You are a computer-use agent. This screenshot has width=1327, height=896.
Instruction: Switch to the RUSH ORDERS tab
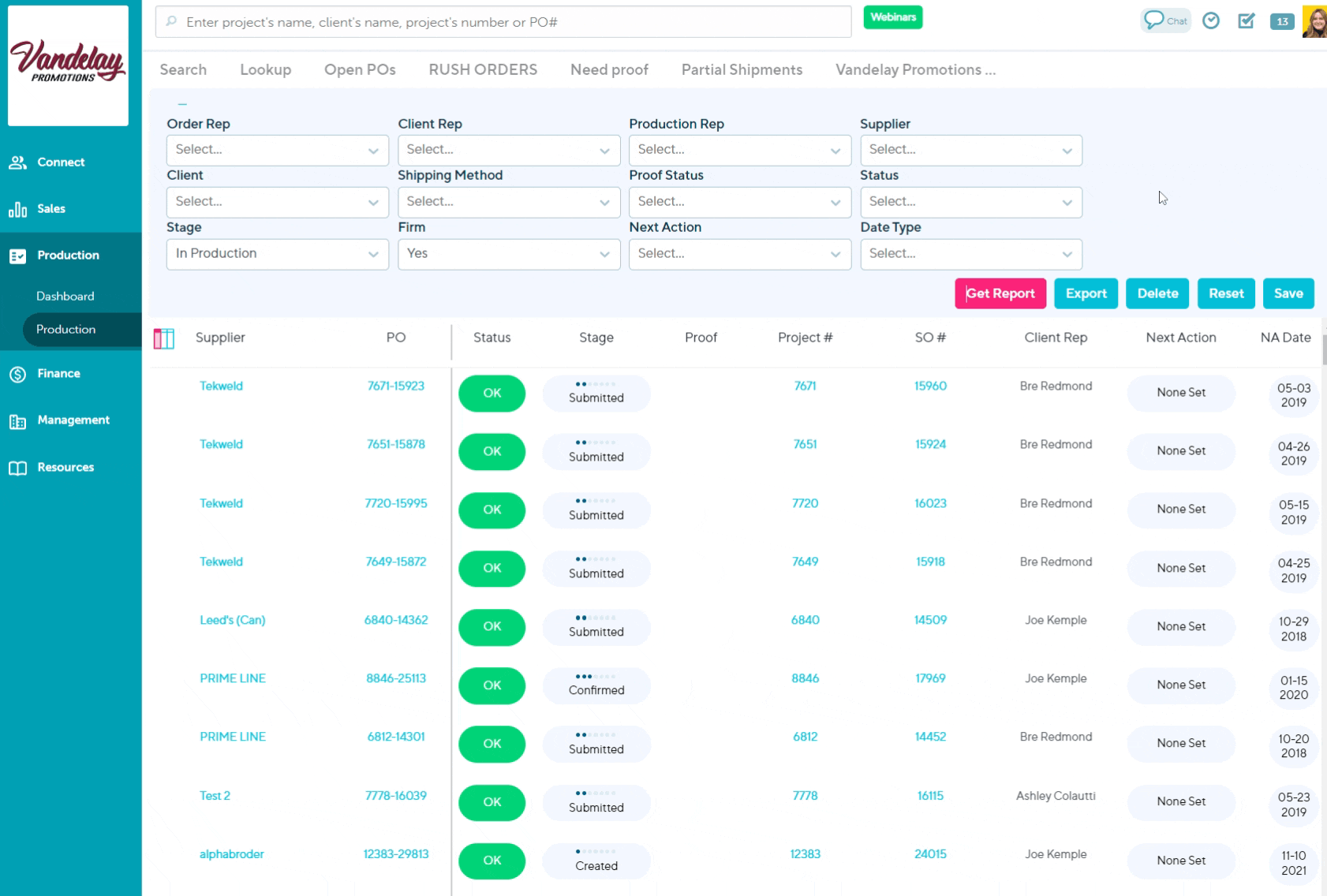(x=483, y=70)
